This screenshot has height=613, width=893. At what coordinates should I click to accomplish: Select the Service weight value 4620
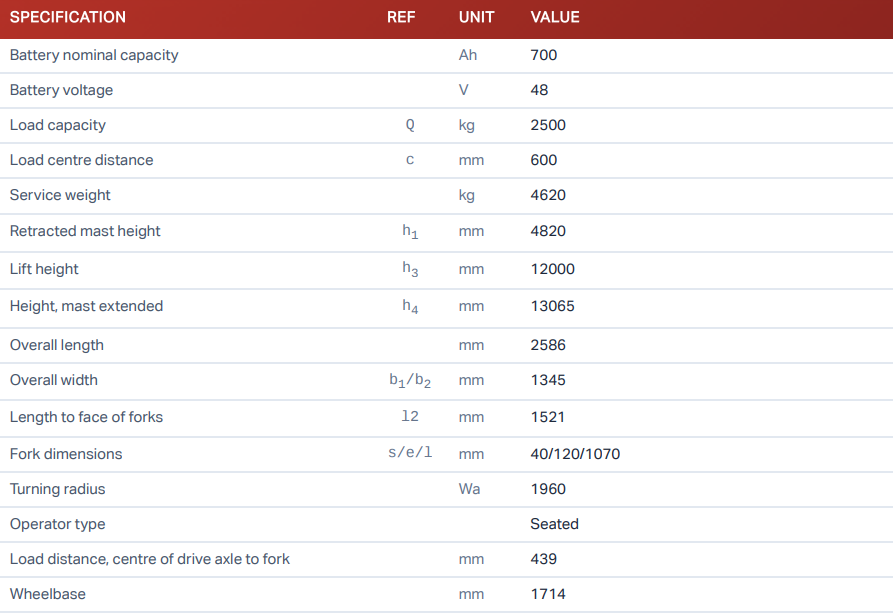(x=548, y=195)
